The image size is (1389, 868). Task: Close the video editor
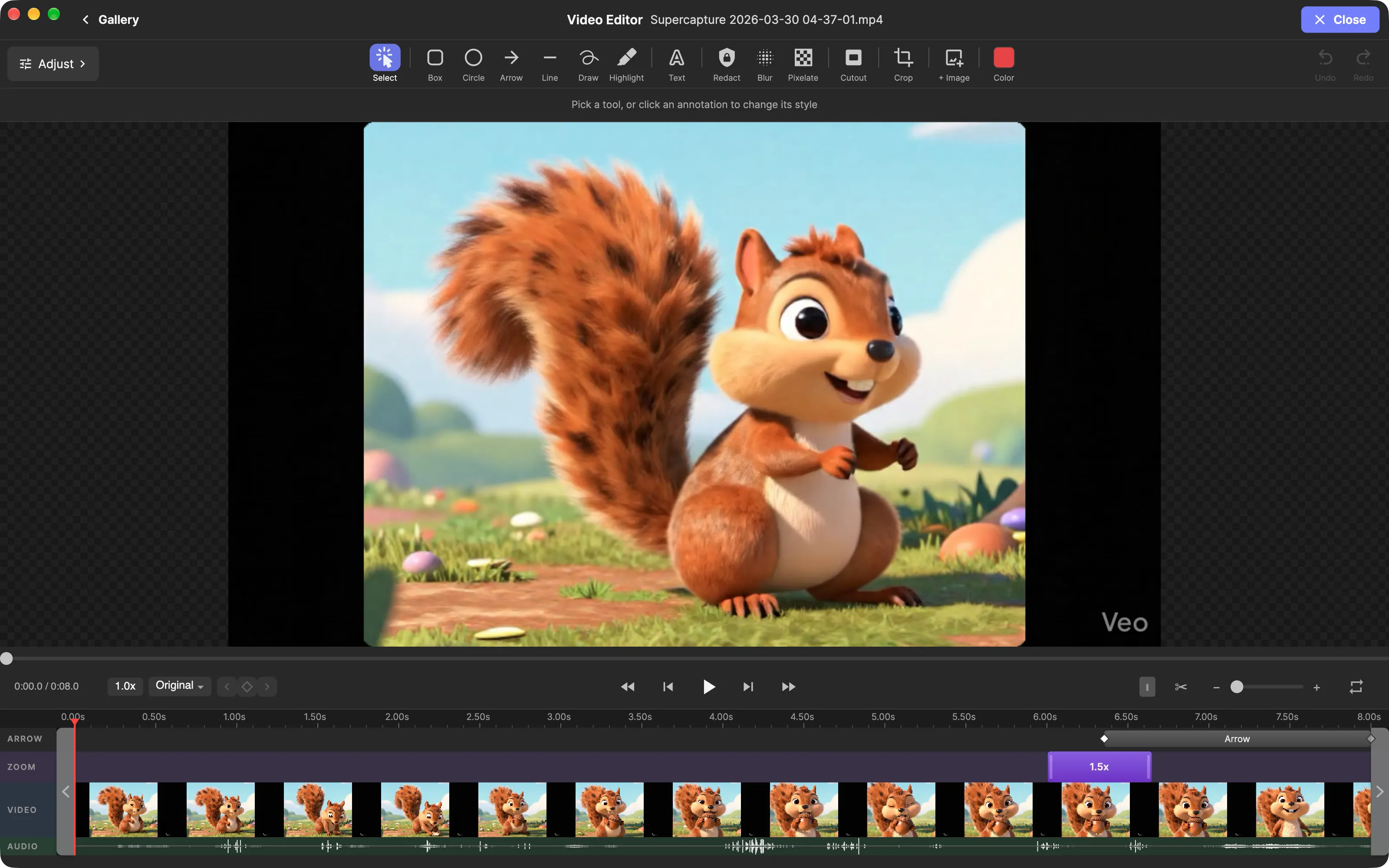tap(1340, 20)
